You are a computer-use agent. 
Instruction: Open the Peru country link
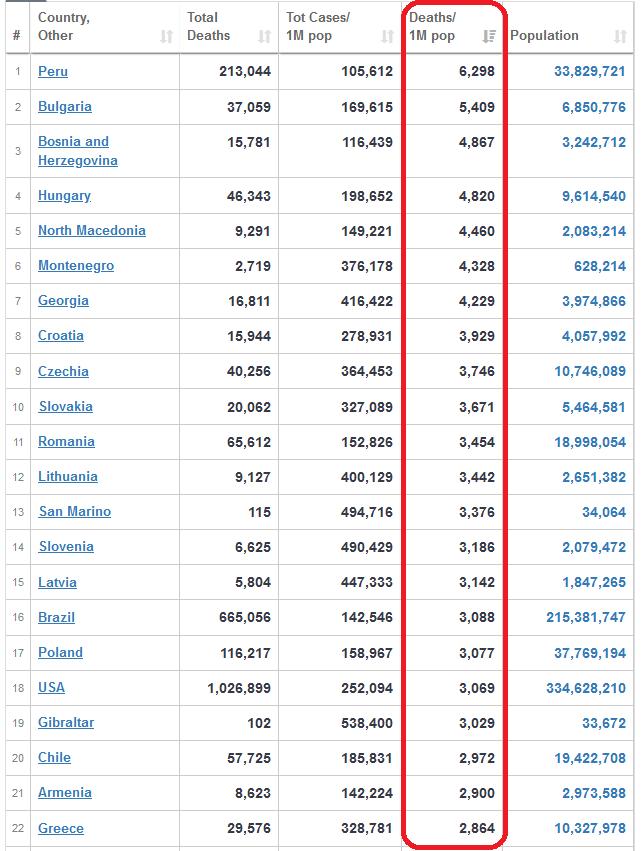pyautogui.click(x=53, y=71)
